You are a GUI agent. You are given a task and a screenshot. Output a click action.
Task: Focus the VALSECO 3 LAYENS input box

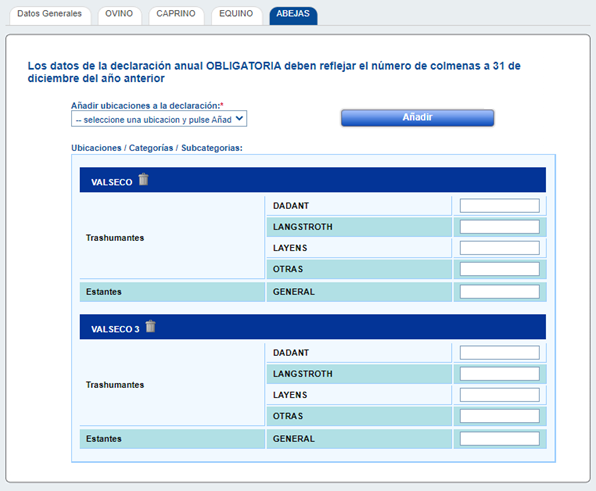[499, 395]
